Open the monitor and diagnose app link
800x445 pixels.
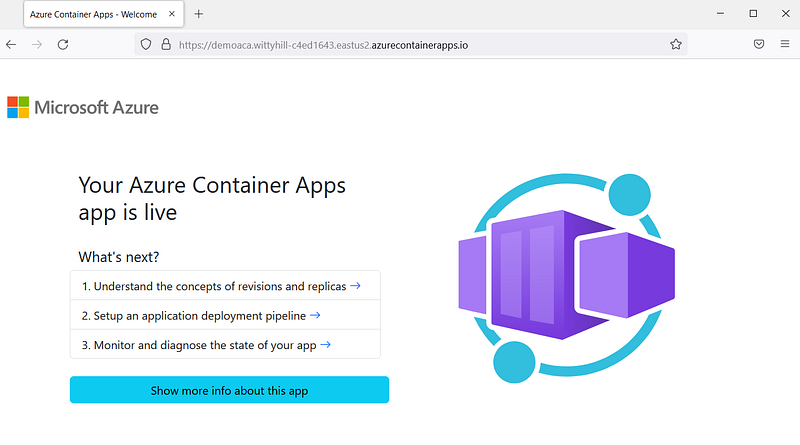click(x=225, y=345)
